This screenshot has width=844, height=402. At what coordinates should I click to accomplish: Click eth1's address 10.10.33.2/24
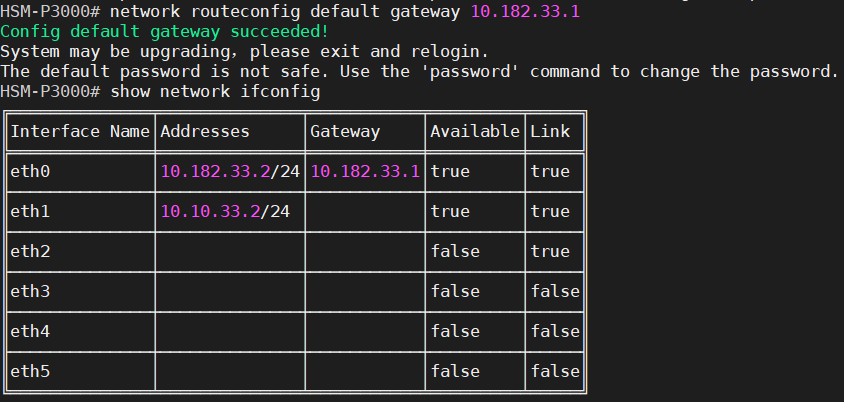(x=225, y=211)
